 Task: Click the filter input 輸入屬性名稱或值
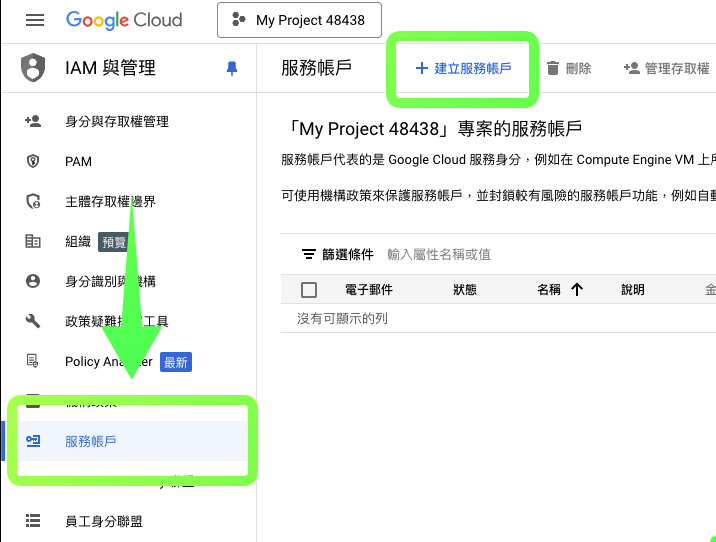point(500,255)
